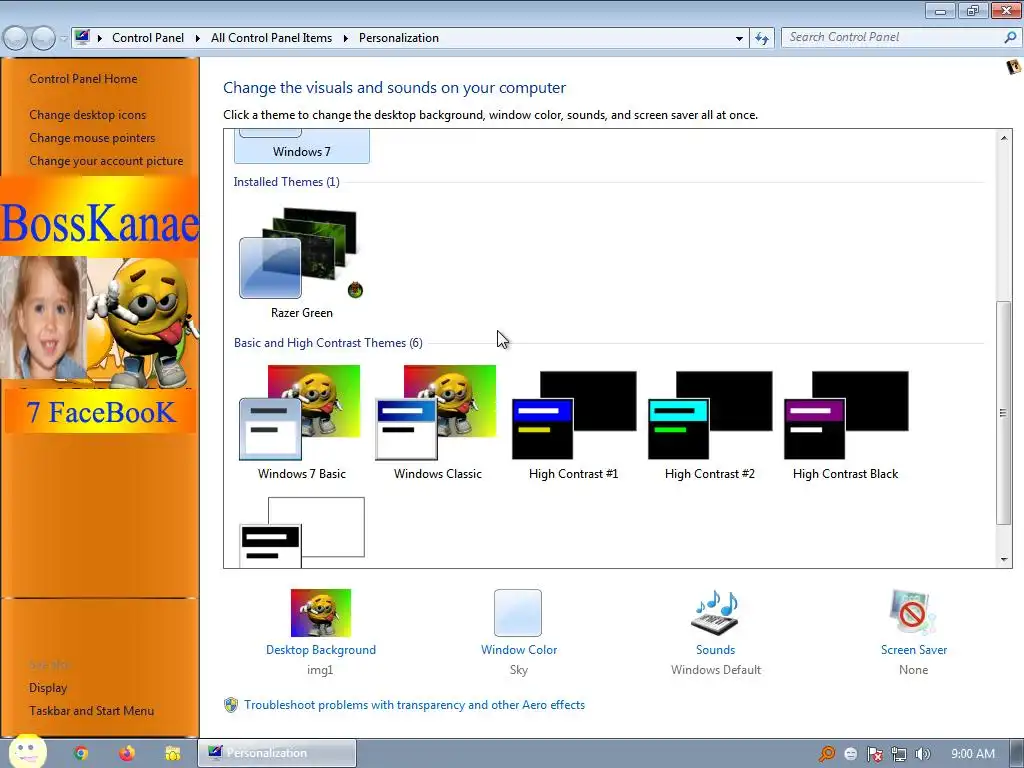
Task: Click the network tray icon
Action: click(898, 754)
